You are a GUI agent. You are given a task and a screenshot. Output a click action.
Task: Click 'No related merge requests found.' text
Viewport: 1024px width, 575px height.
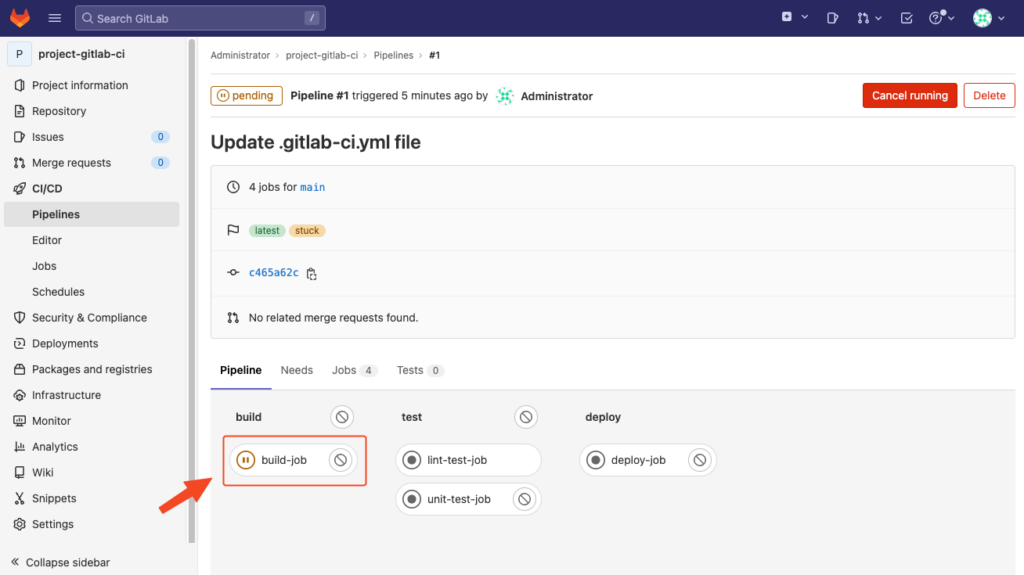coord(333,318)
